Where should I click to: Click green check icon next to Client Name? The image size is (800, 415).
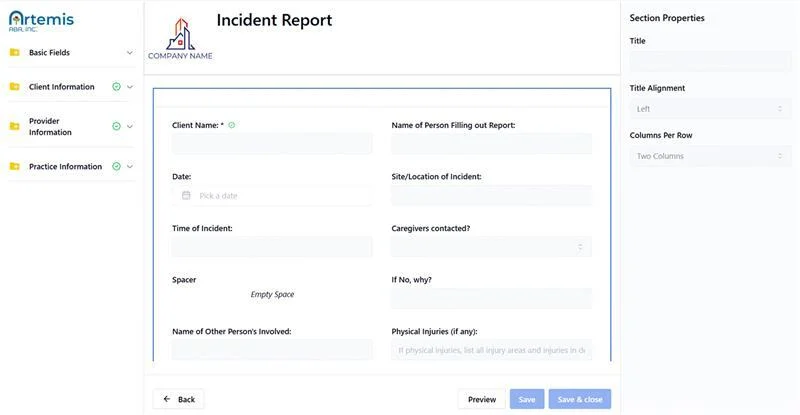(232, 125)
